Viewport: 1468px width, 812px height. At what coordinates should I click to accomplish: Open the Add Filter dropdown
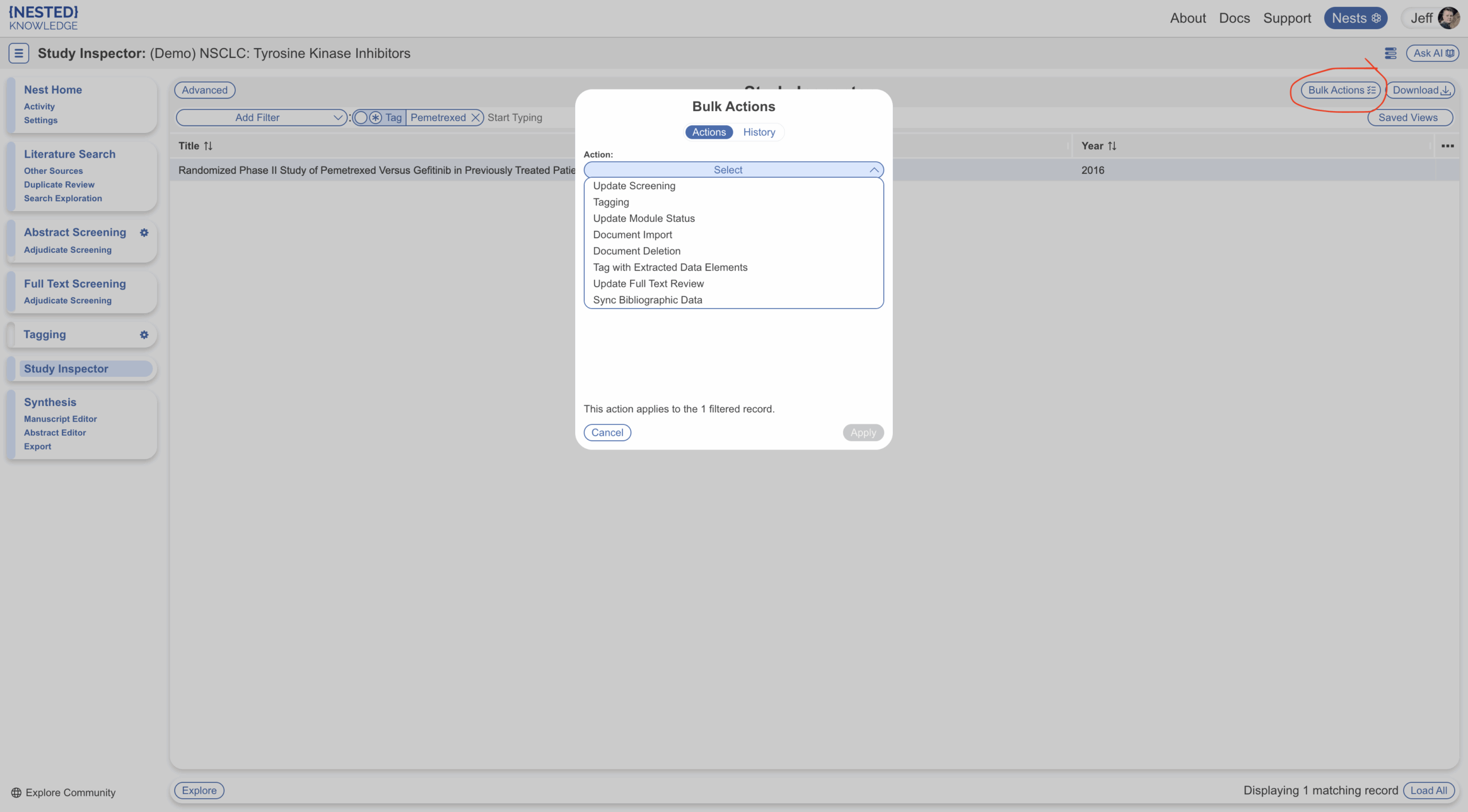(261, 118)
